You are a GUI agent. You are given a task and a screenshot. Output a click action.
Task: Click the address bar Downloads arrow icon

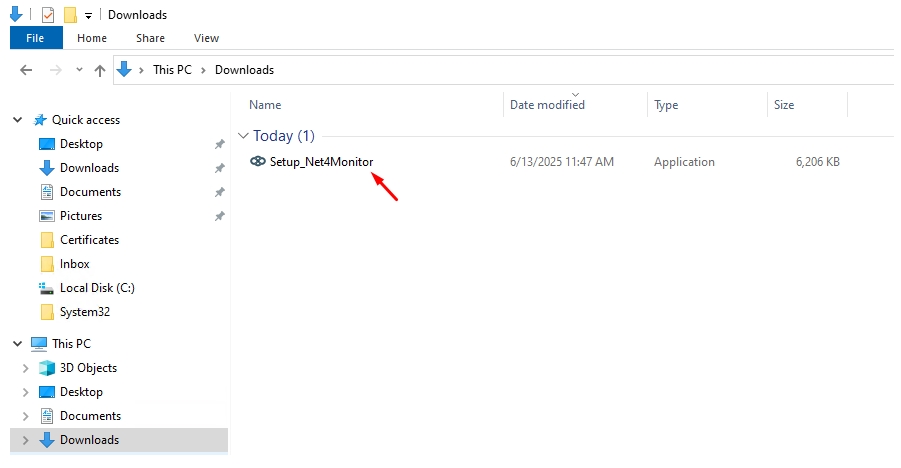124,70
